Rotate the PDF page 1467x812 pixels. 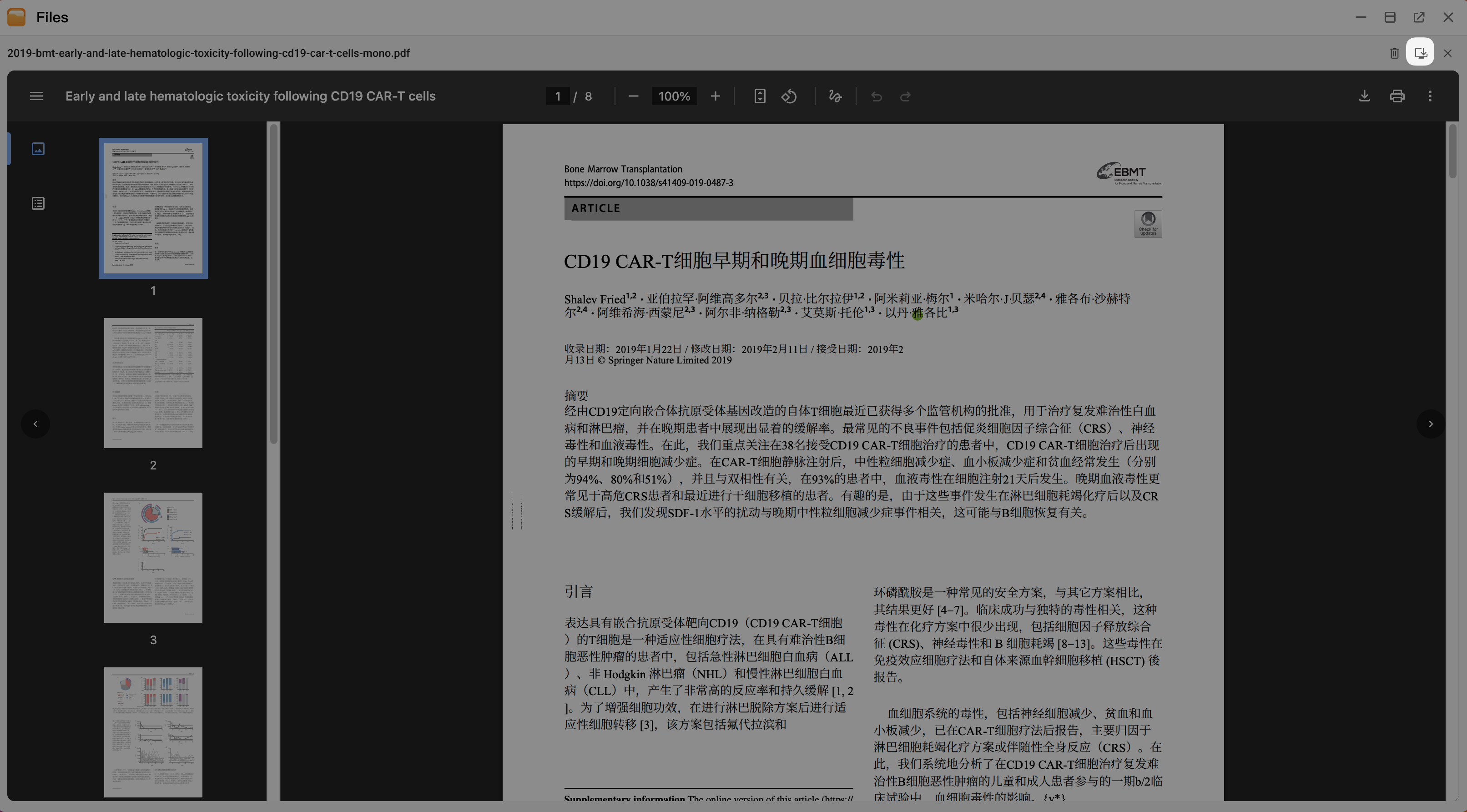coord(789,96)
